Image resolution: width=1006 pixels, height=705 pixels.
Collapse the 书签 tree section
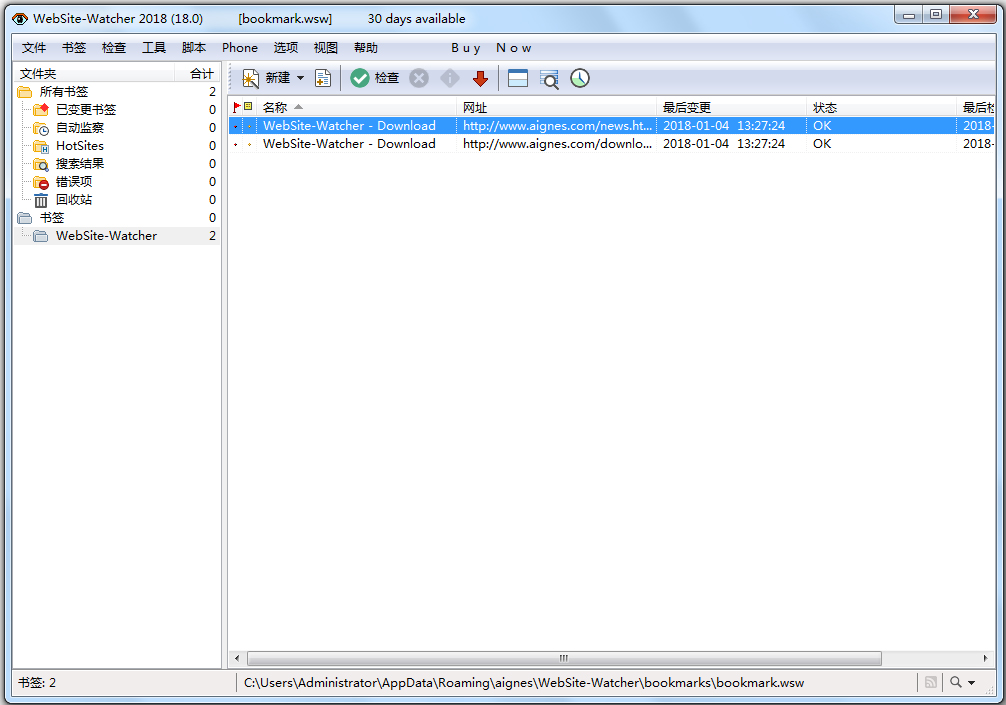(x=47, y=217)
